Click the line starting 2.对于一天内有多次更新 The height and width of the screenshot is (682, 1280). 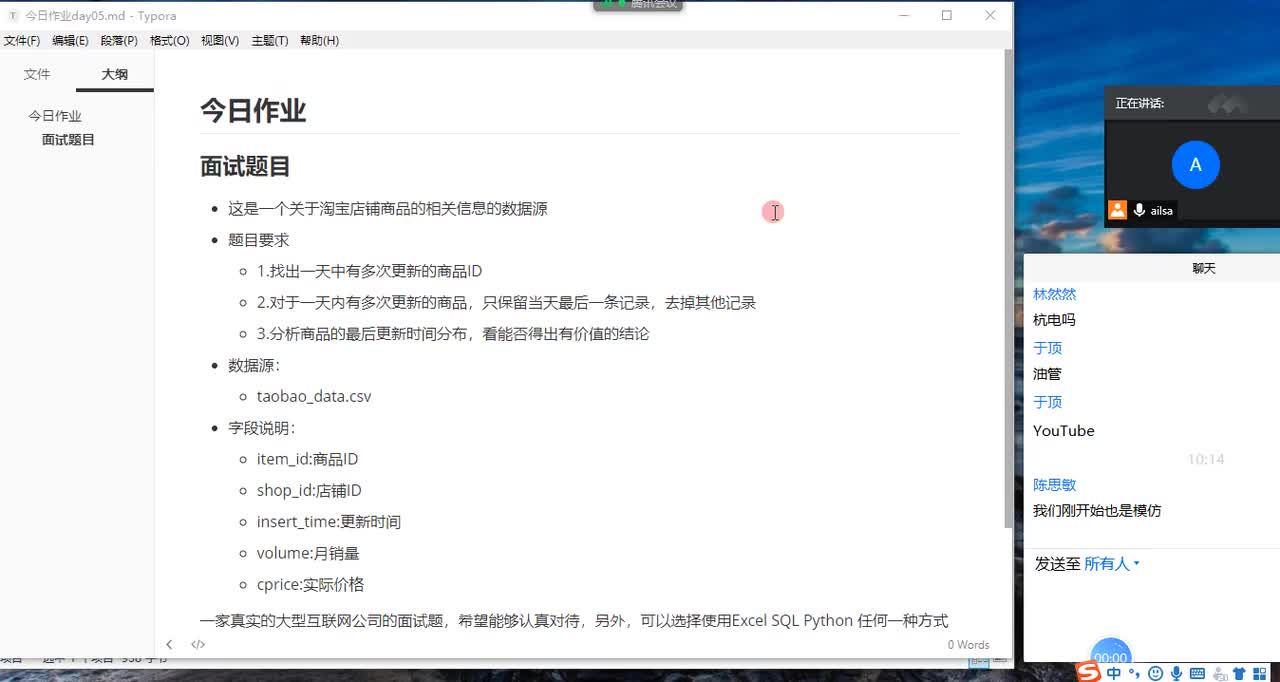506,303
